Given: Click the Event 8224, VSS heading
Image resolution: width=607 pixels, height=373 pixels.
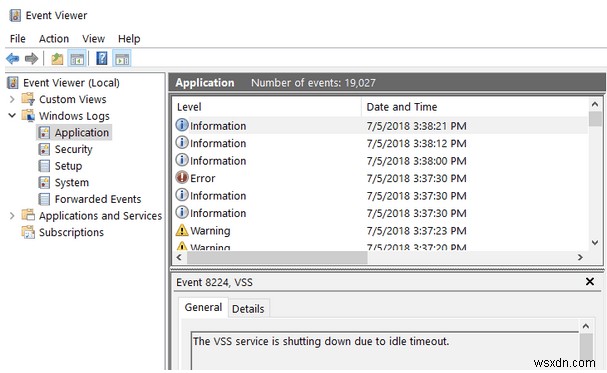Looking at the screenshot, I should point(214,282).
